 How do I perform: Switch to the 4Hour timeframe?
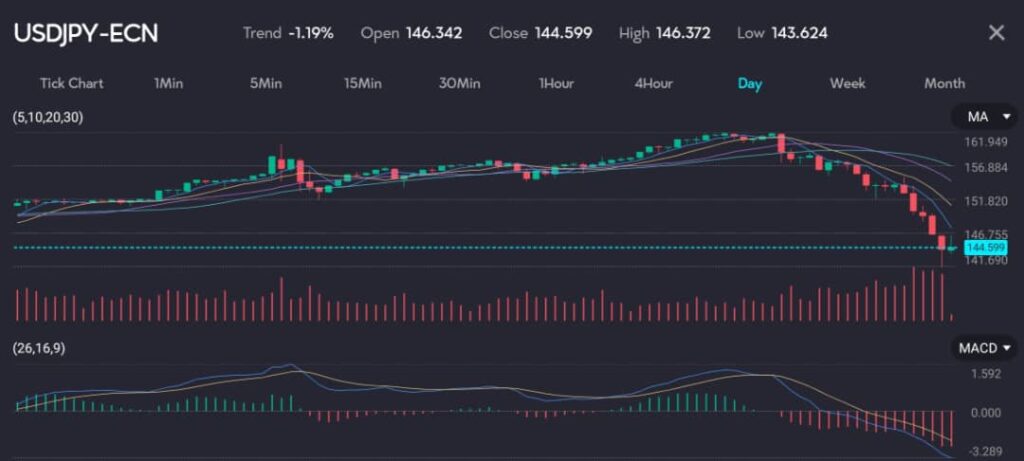(653, 83)
